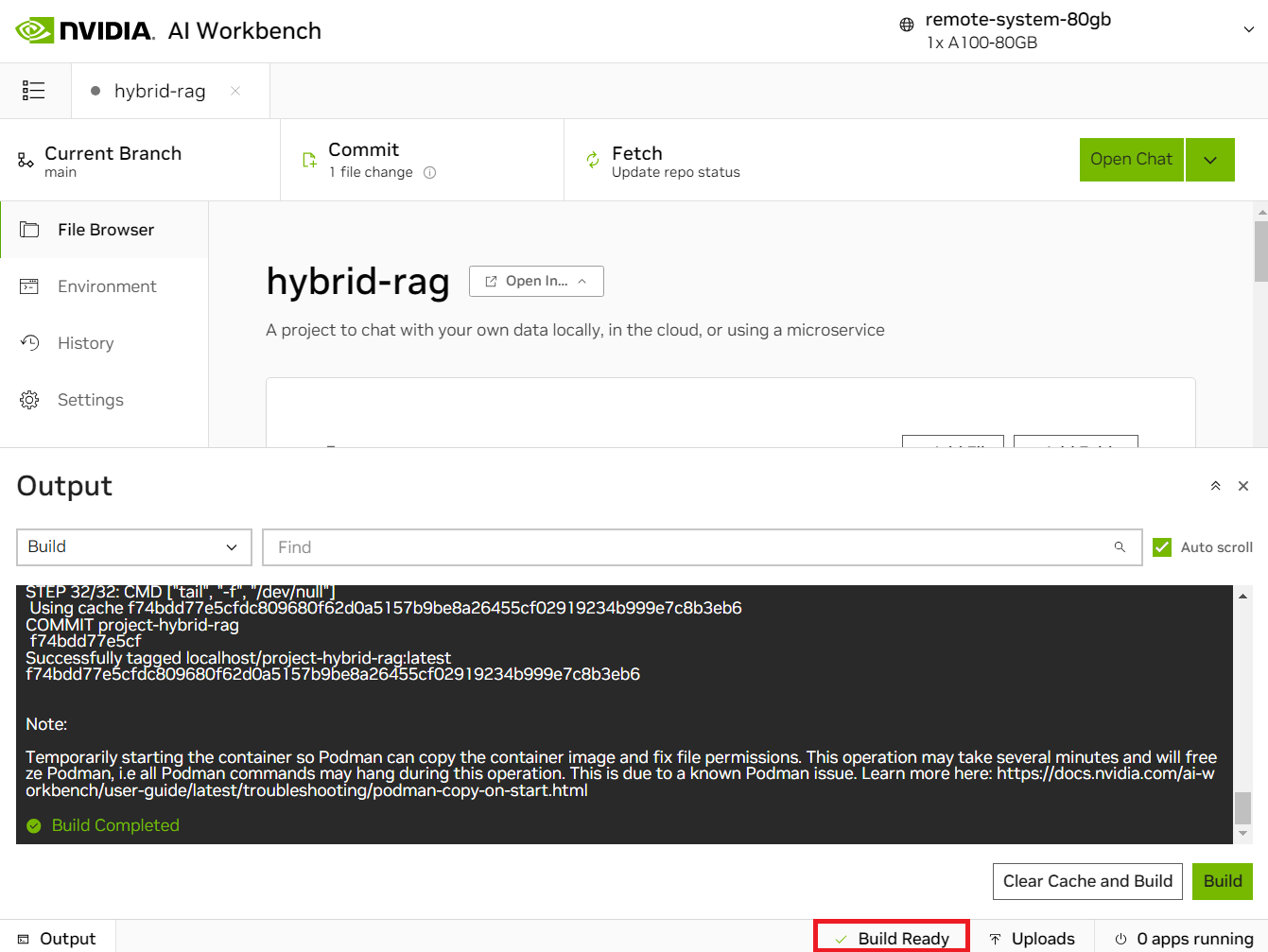Click the 1x A100-80GB label
Screen dimensions: 1268x952
click(x=981, y=43)
